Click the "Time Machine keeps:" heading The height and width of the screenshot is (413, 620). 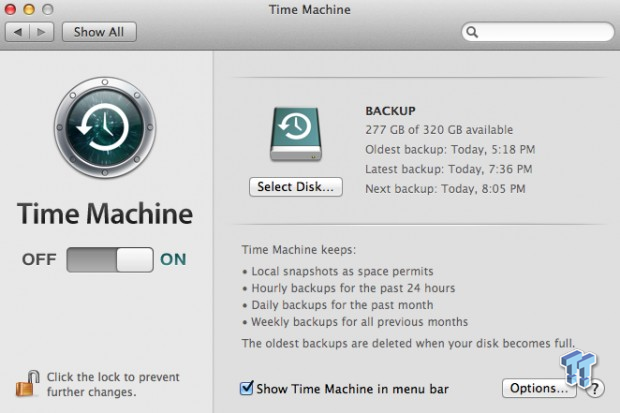[299, 250]
